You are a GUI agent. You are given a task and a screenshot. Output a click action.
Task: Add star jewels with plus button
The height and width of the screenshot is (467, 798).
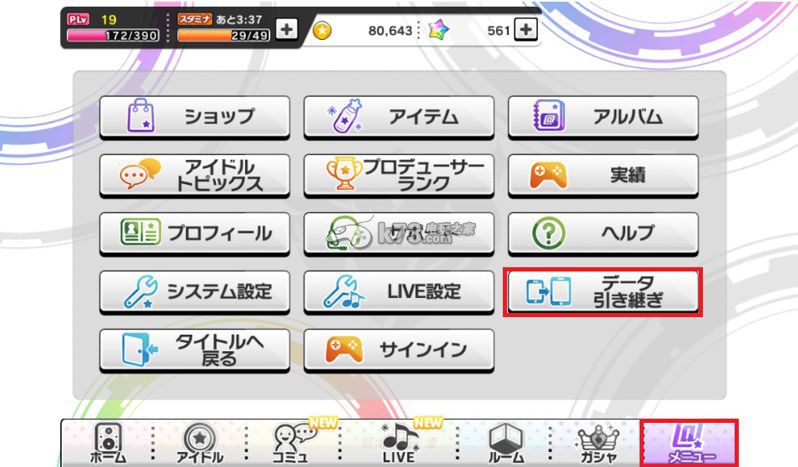click(526, 29)
